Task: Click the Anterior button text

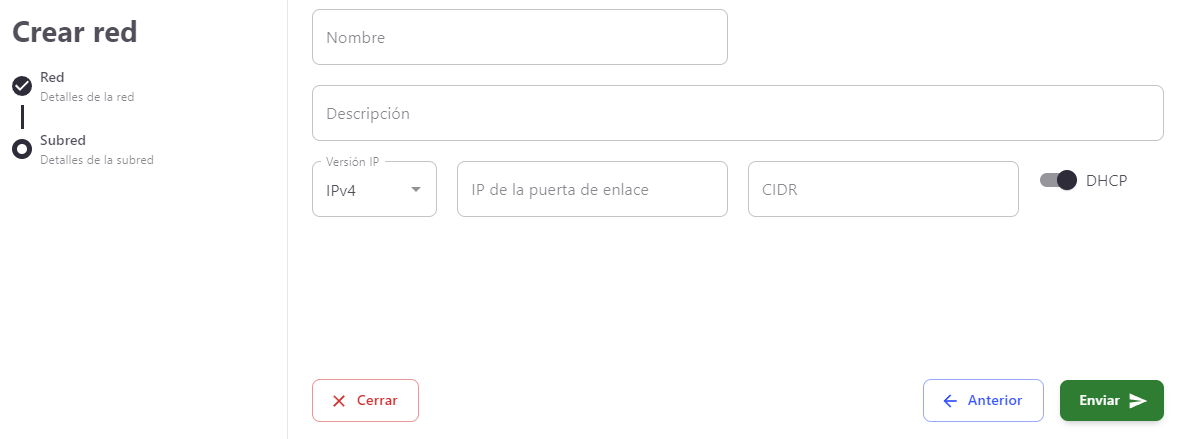Action: click(995, 400)
